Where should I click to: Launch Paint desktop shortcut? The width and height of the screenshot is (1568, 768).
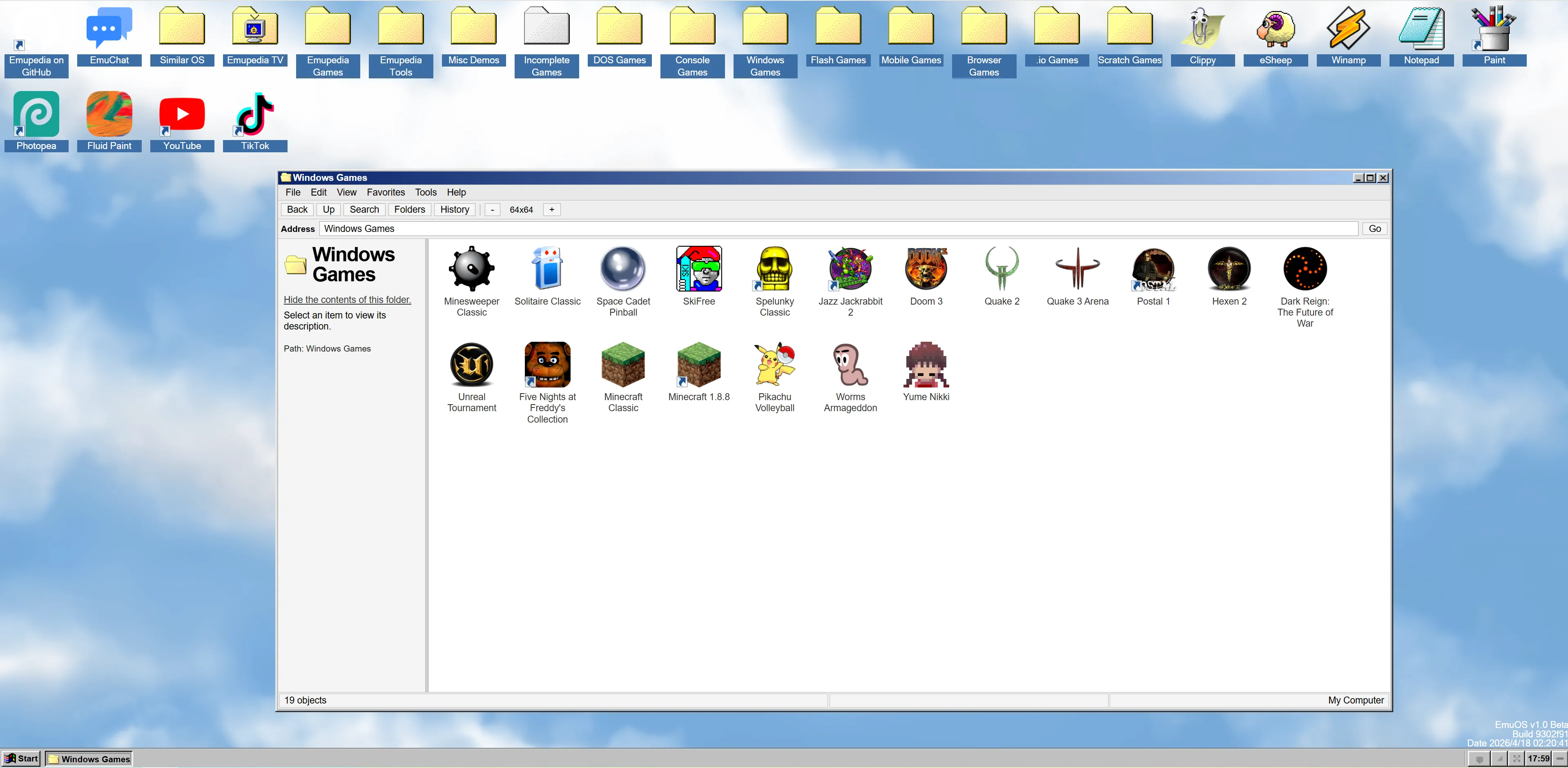[x=1494, y=28]
